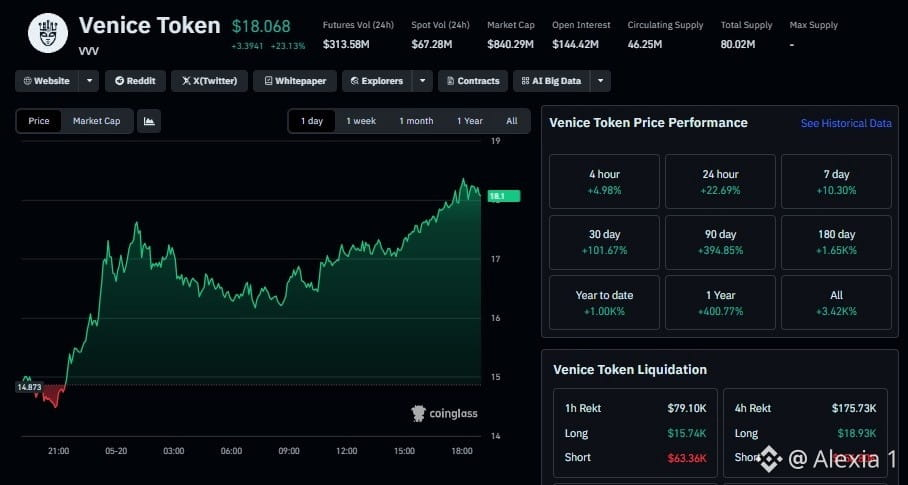Click the 24 hour performance card

(720, 182)
